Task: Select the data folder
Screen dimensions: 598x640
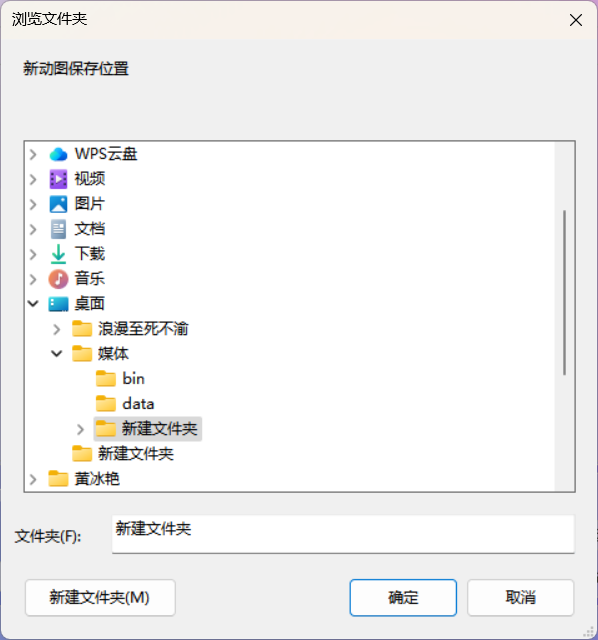Action: coord(126,404)
